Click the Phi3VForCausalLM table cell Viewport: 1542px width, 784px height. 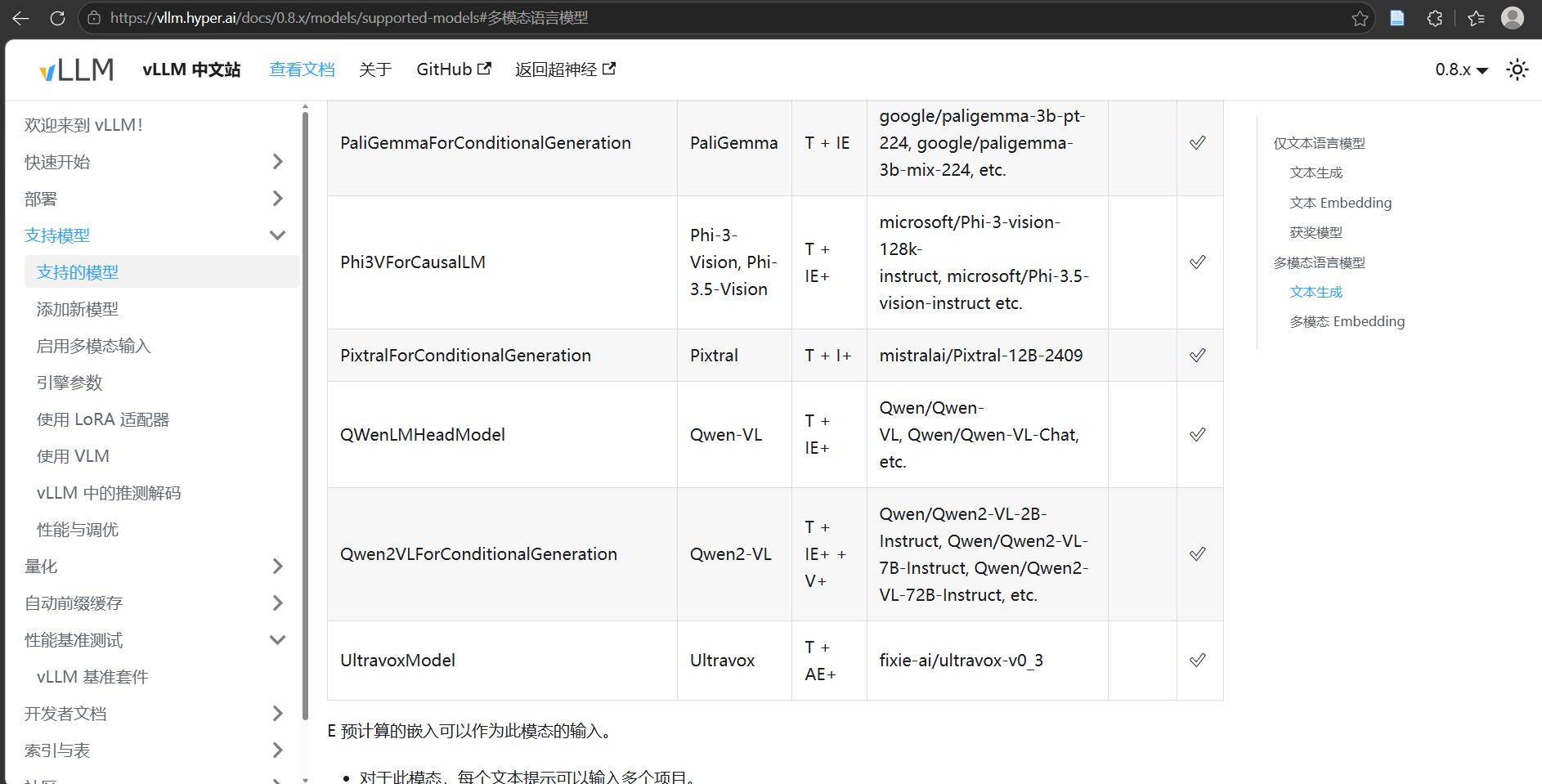(x=502, y=262)
